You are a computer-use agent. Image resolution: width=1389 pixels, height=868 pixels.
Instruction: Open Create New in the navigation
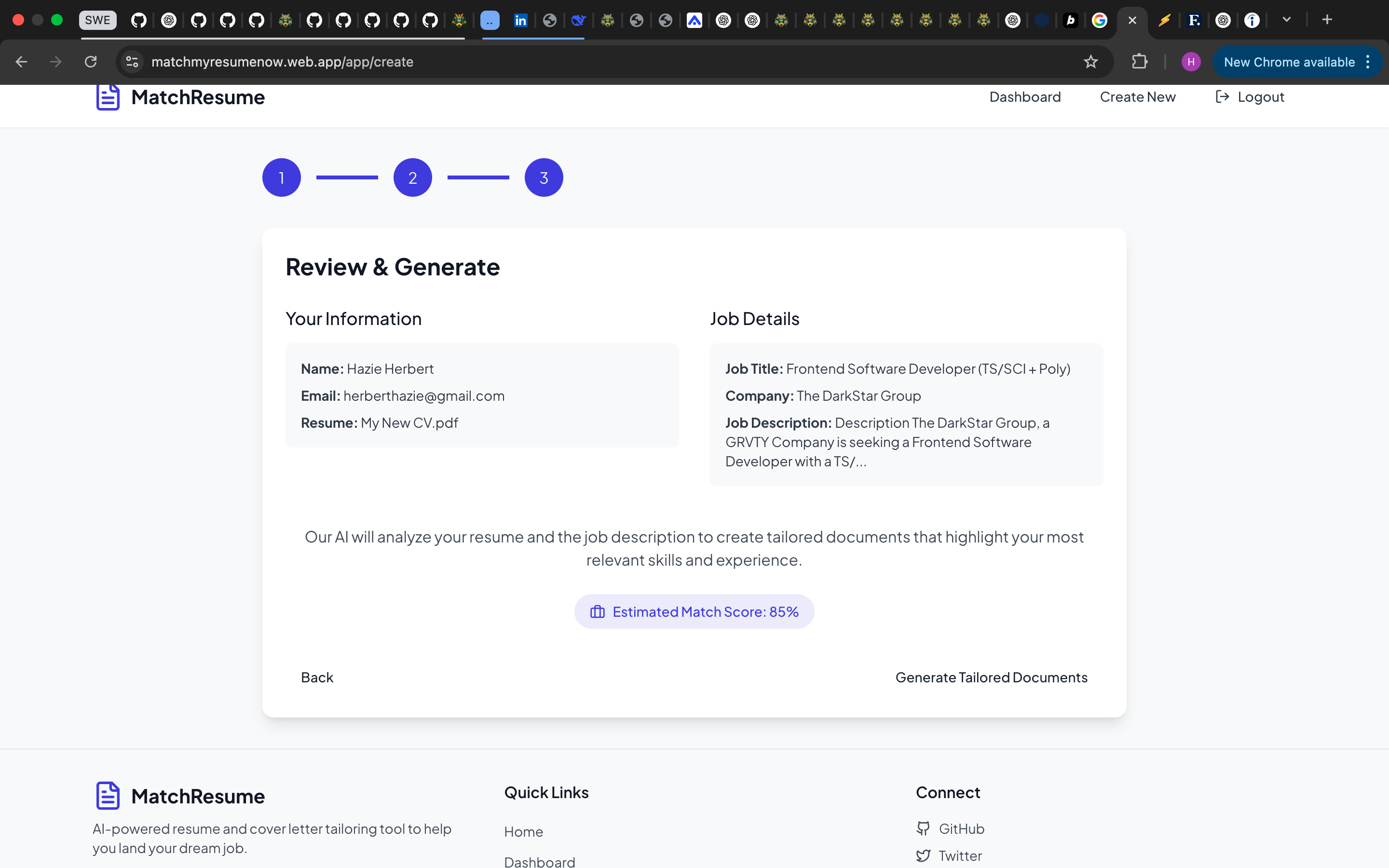coord(1137,97)
